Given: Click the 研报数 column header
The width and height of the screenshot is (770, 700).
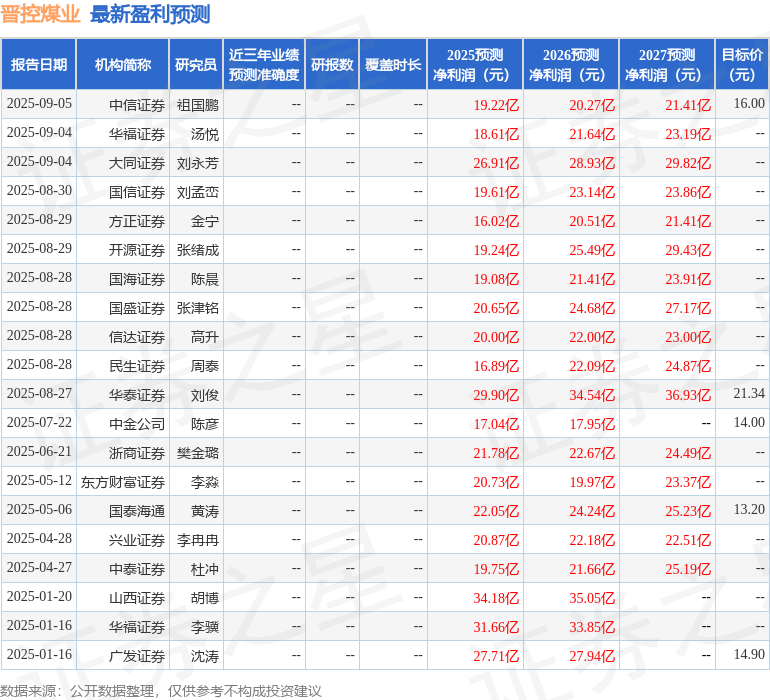Looking at the screenshot, I should 332,65.
